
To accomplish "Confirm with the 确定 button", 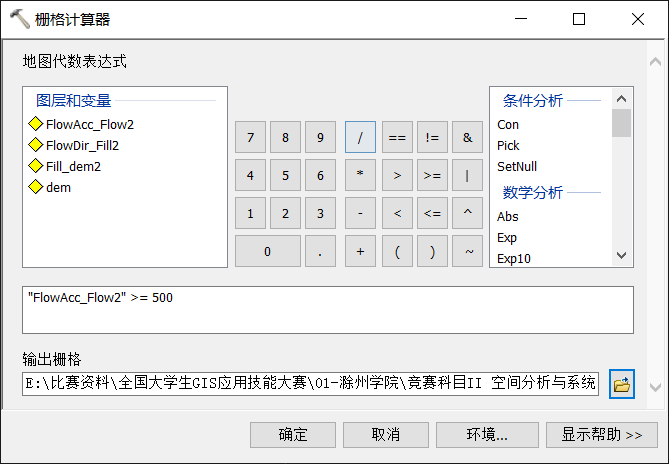I will click(293, 435).
